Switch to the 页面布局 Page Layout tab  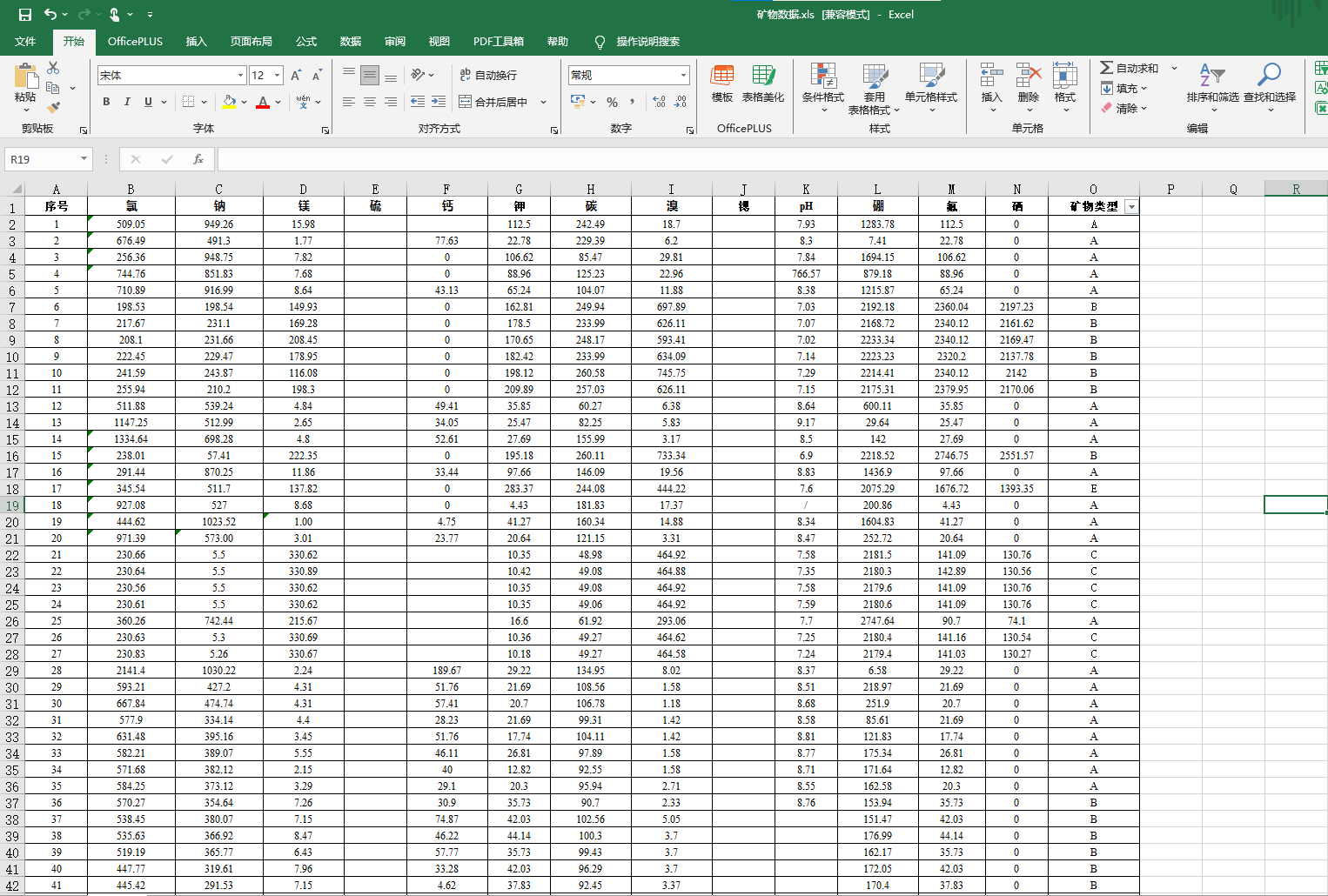pos(252,41)
